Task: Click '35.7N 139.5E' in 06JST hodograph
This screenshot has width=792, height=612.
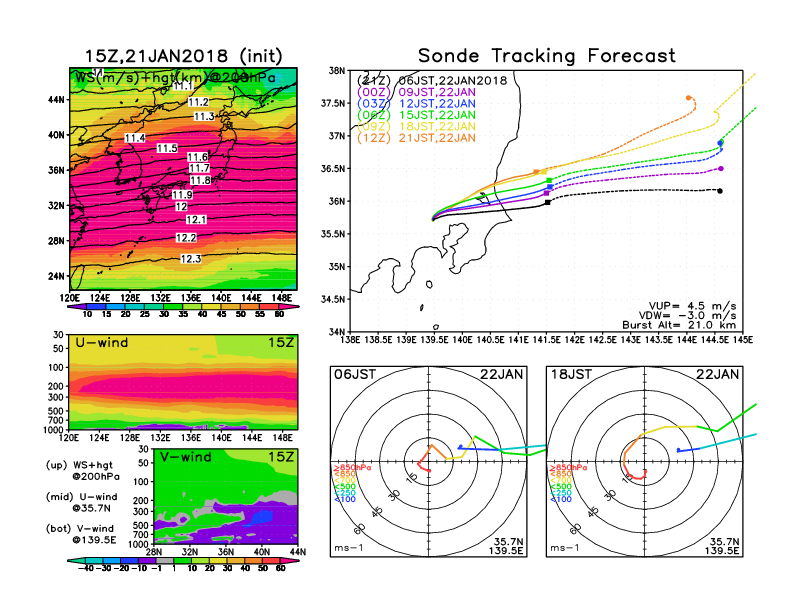Action: tap(506, 546)
